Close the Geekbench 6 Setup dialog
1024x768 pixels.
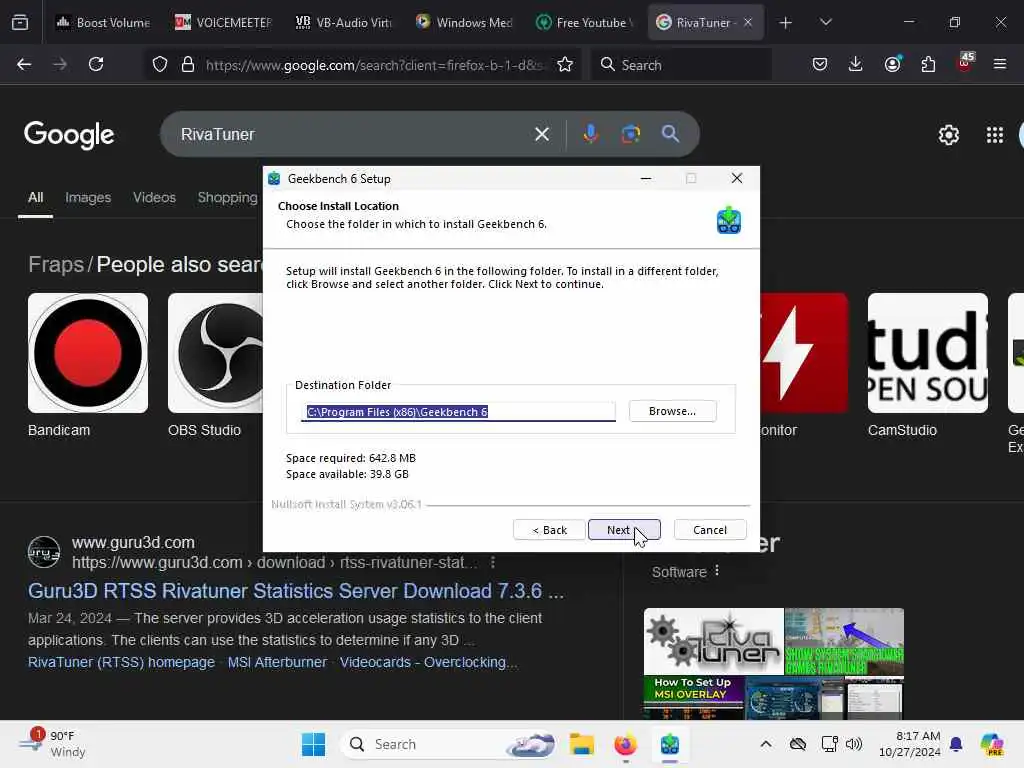[737, 178]
